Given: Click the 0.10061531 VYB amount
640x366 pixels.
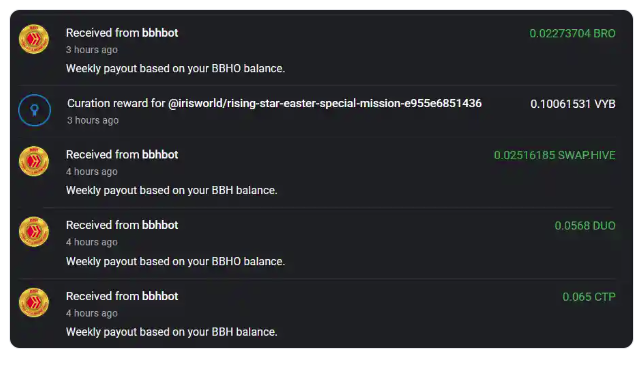Looking at the screenshot, I should 573,104.
